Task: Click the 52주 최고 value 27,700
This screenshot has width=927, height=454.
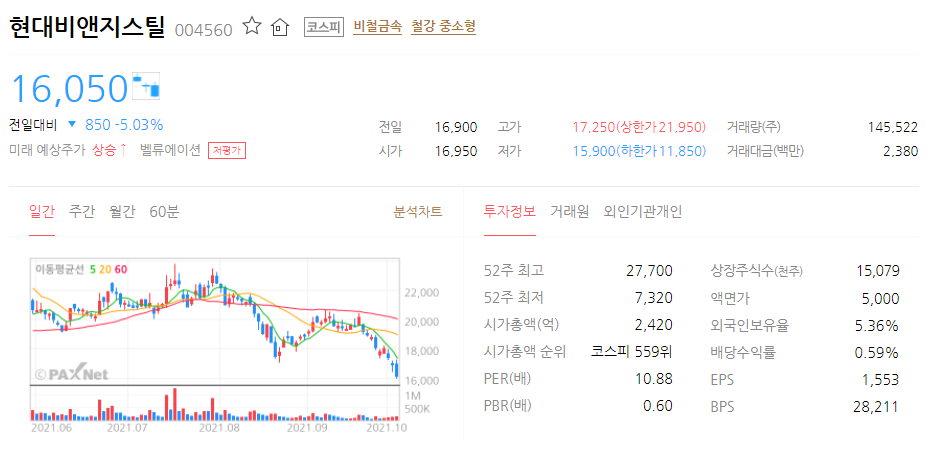Action: click(649, 271)
